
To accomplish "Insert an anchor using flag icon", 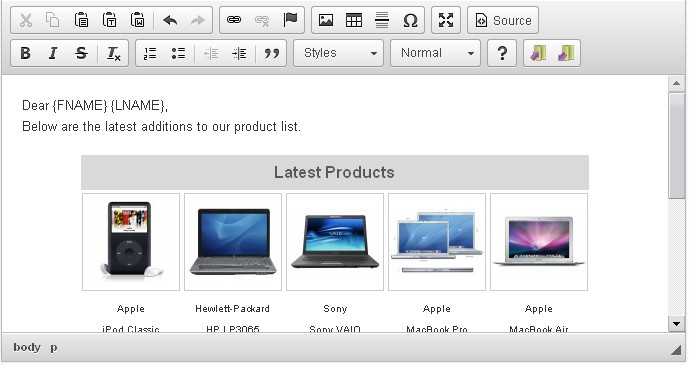I will (290, 20).
